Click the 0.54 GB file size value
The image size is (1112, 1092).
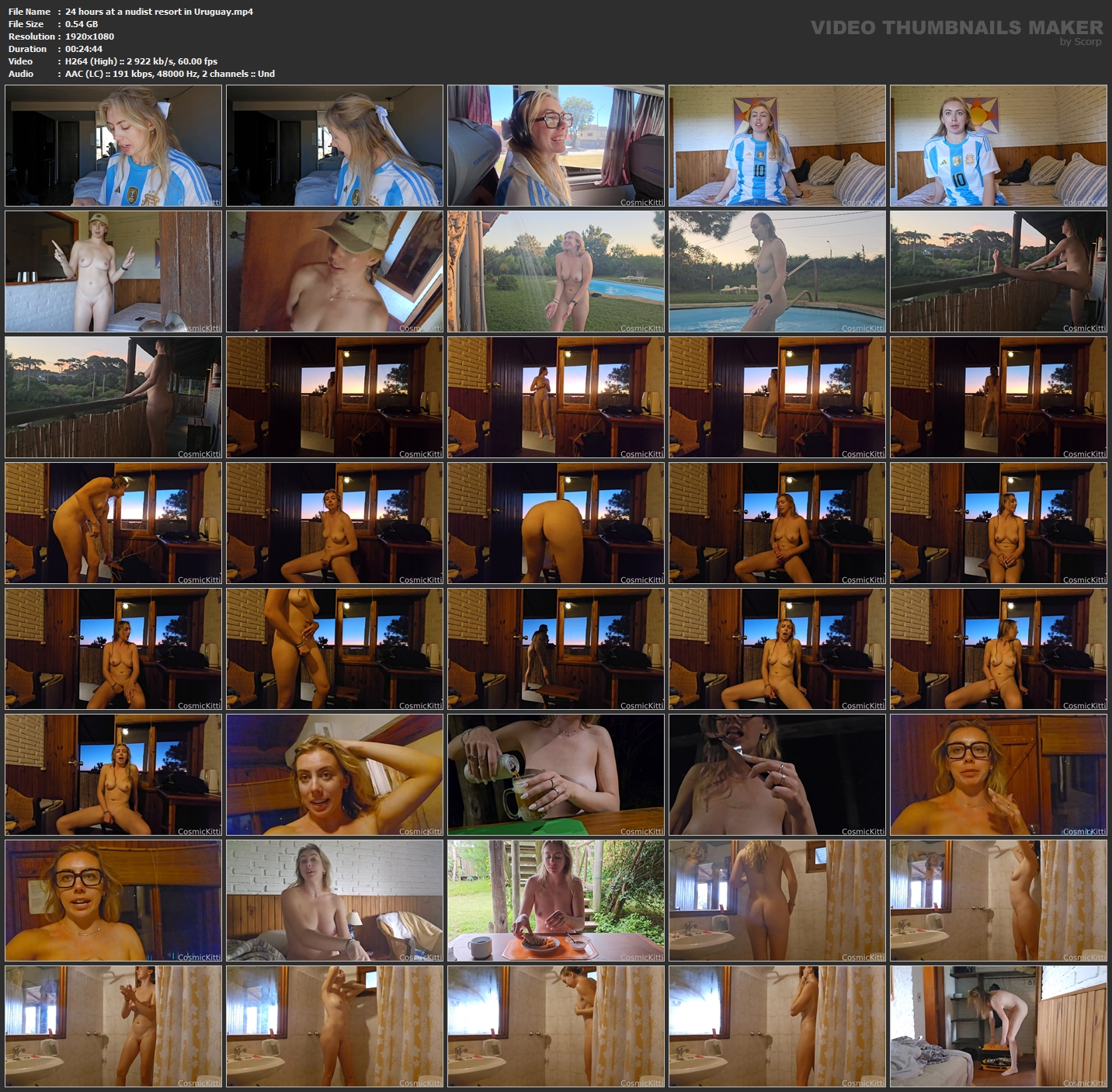(82, 24)
